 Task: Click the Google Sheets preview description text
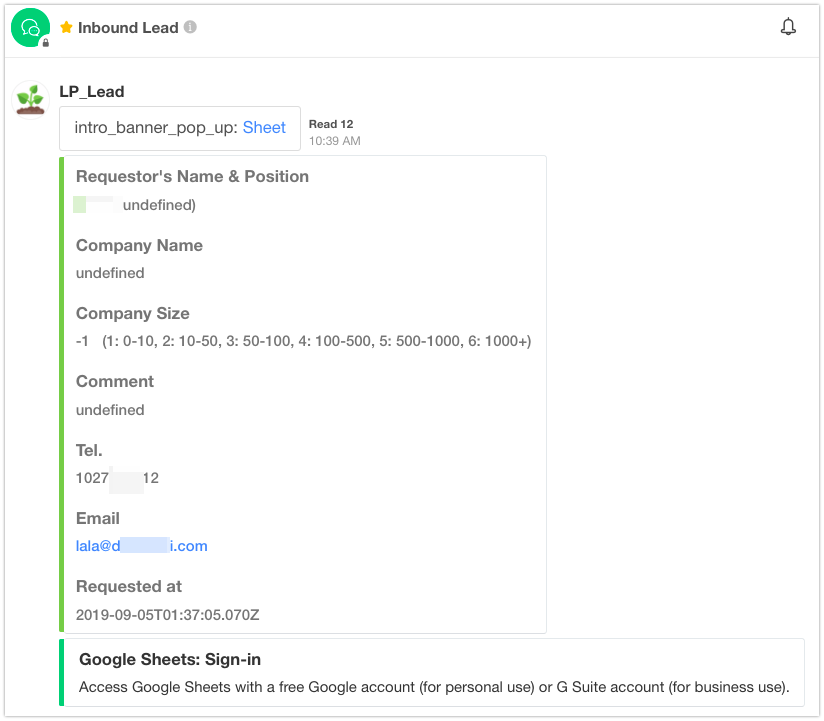click(434, 687)
